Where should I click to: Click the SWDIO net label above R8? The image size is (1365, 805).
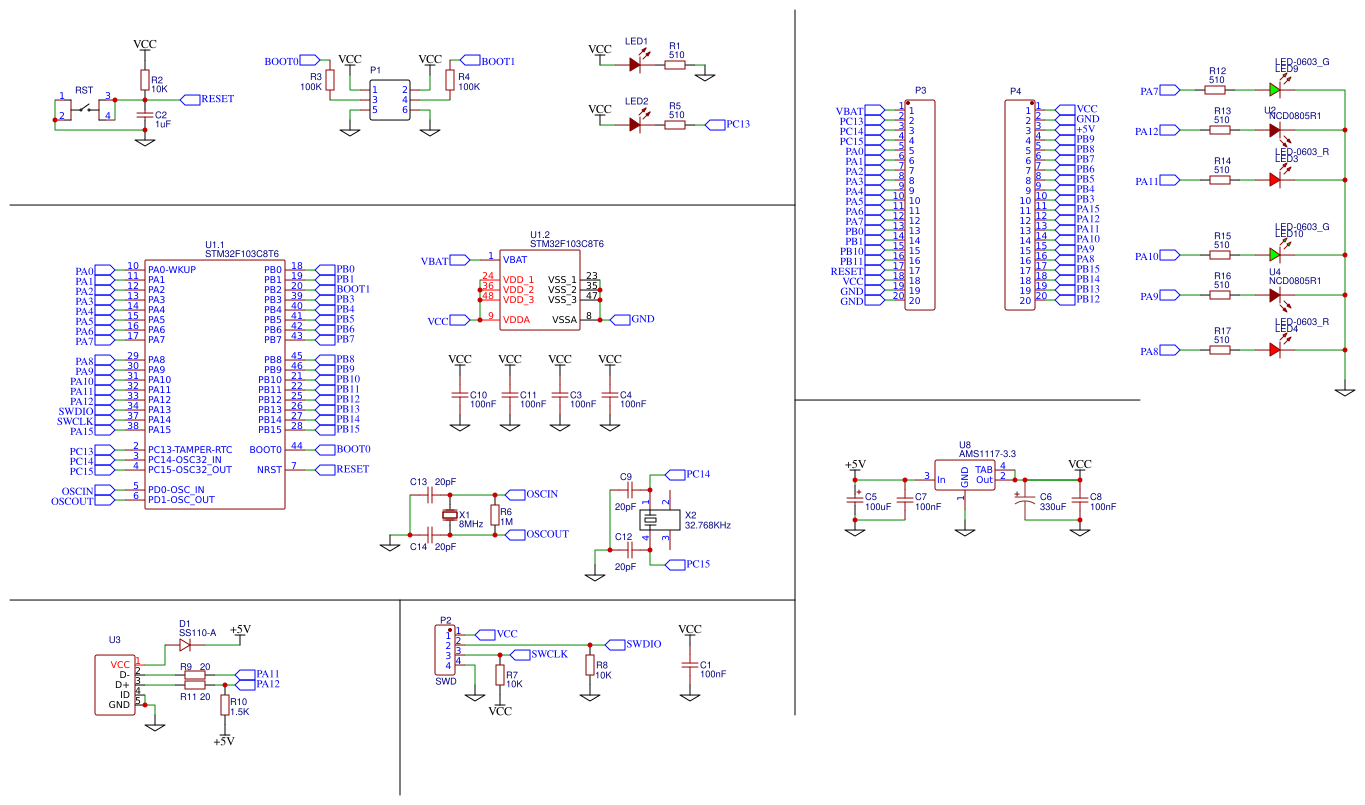(634, 644)
